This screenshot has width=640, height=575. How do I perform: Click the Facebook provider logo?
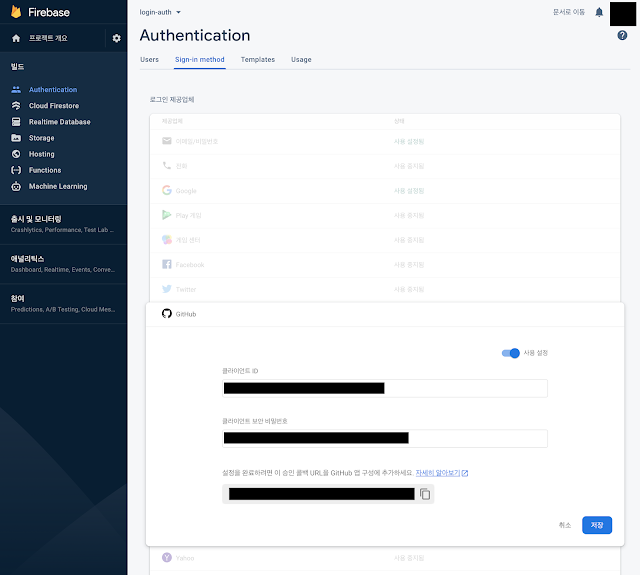pos(167,264)
